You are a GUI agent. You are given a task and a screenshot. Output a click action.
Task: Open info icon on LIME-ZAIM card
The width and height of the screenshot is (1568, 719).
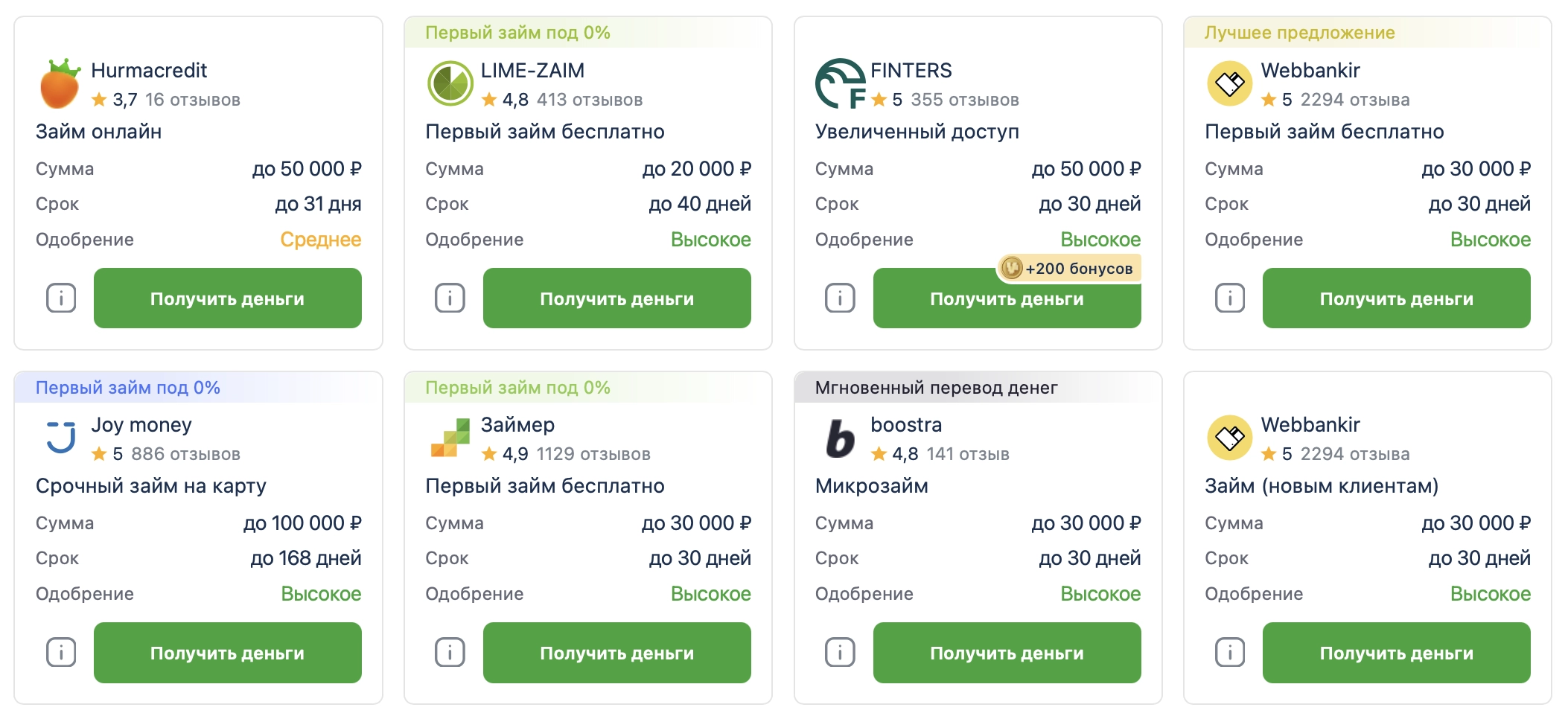click(450, 298)
